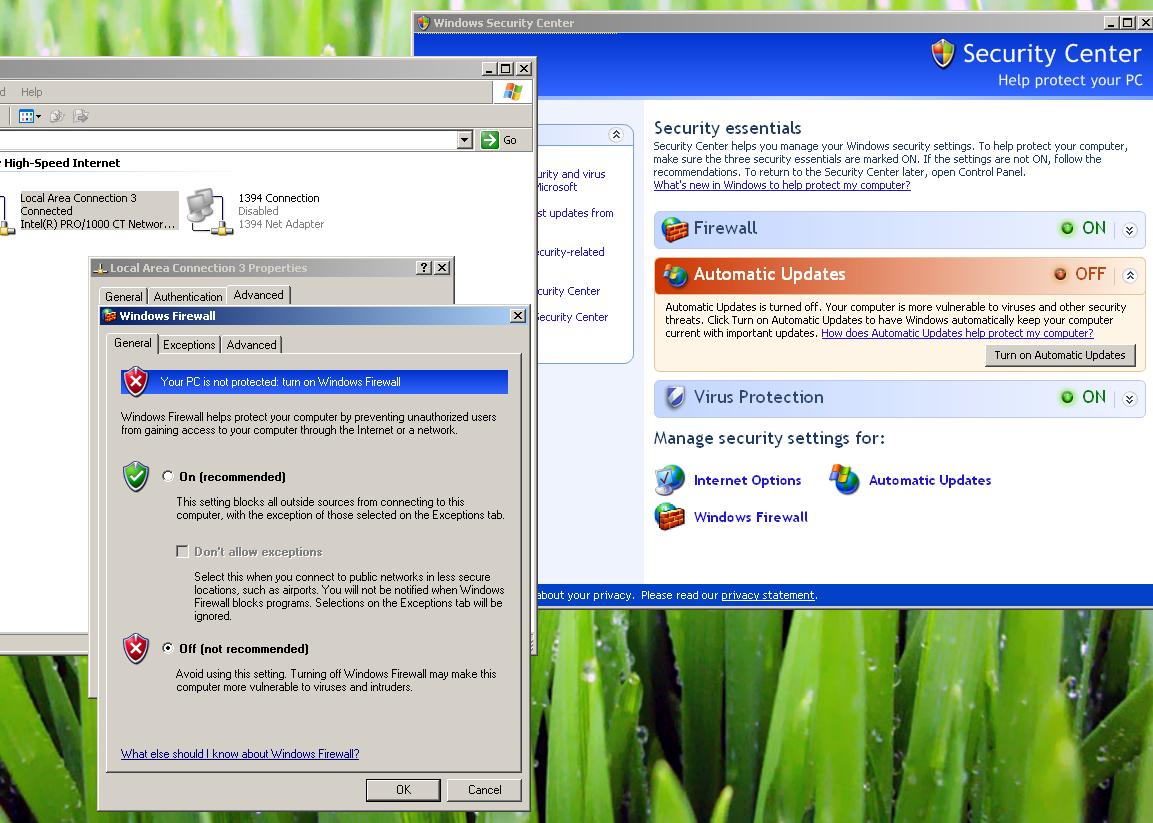Screen dimensions: 1153x823
Task: Open the privacy statement link
Action: (767, 595)
